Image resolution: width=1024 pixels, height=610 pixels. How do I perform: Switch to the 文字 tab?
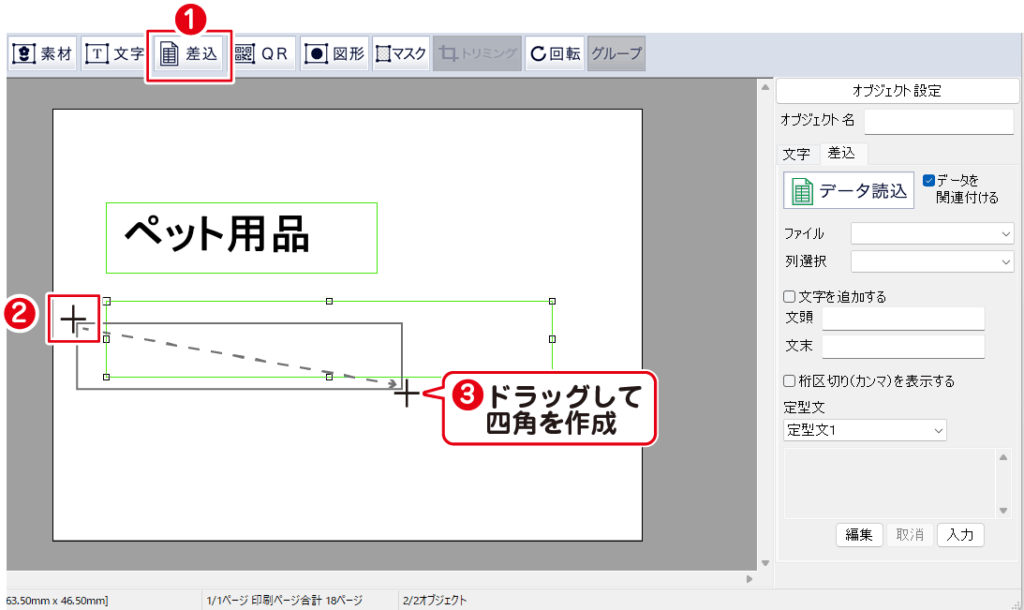click(x=796, y=154)
